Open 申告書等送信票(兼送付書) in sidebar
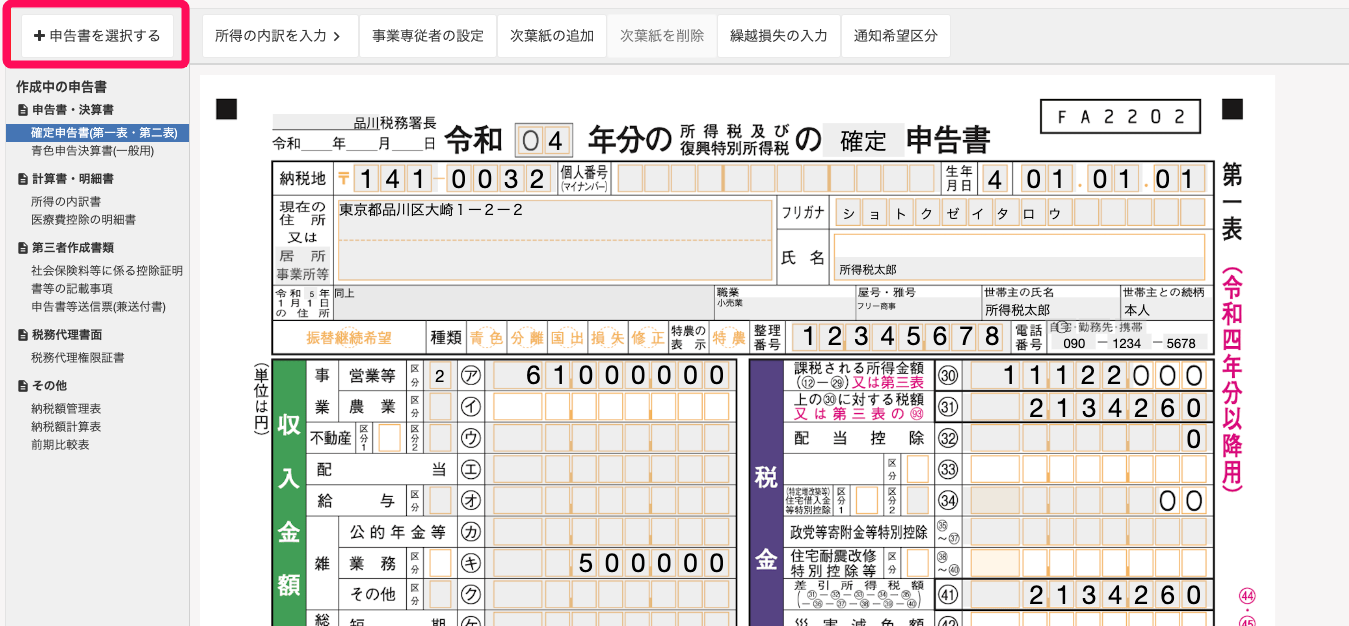Viewport: 1349px width, 626px height. point(98,306)
